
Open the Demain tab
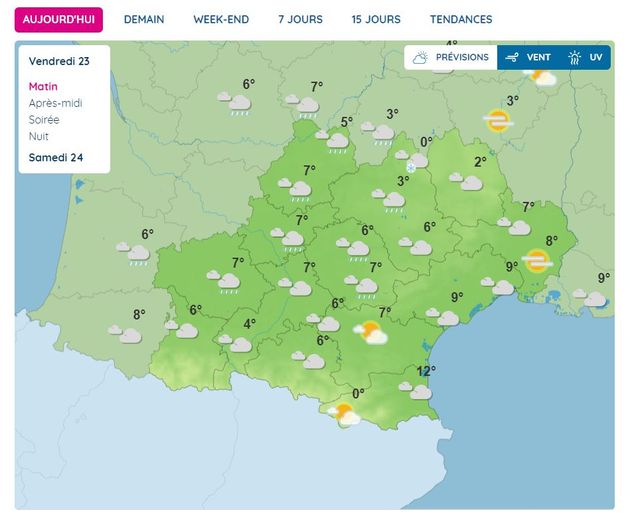[144, 20]
